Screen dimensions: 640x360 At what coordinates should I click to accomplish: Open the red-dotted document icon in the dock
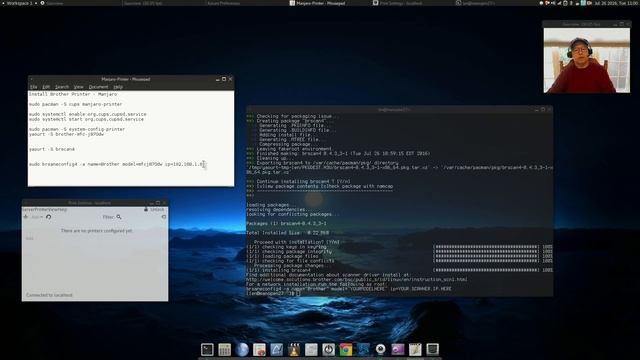coord(259,349)
